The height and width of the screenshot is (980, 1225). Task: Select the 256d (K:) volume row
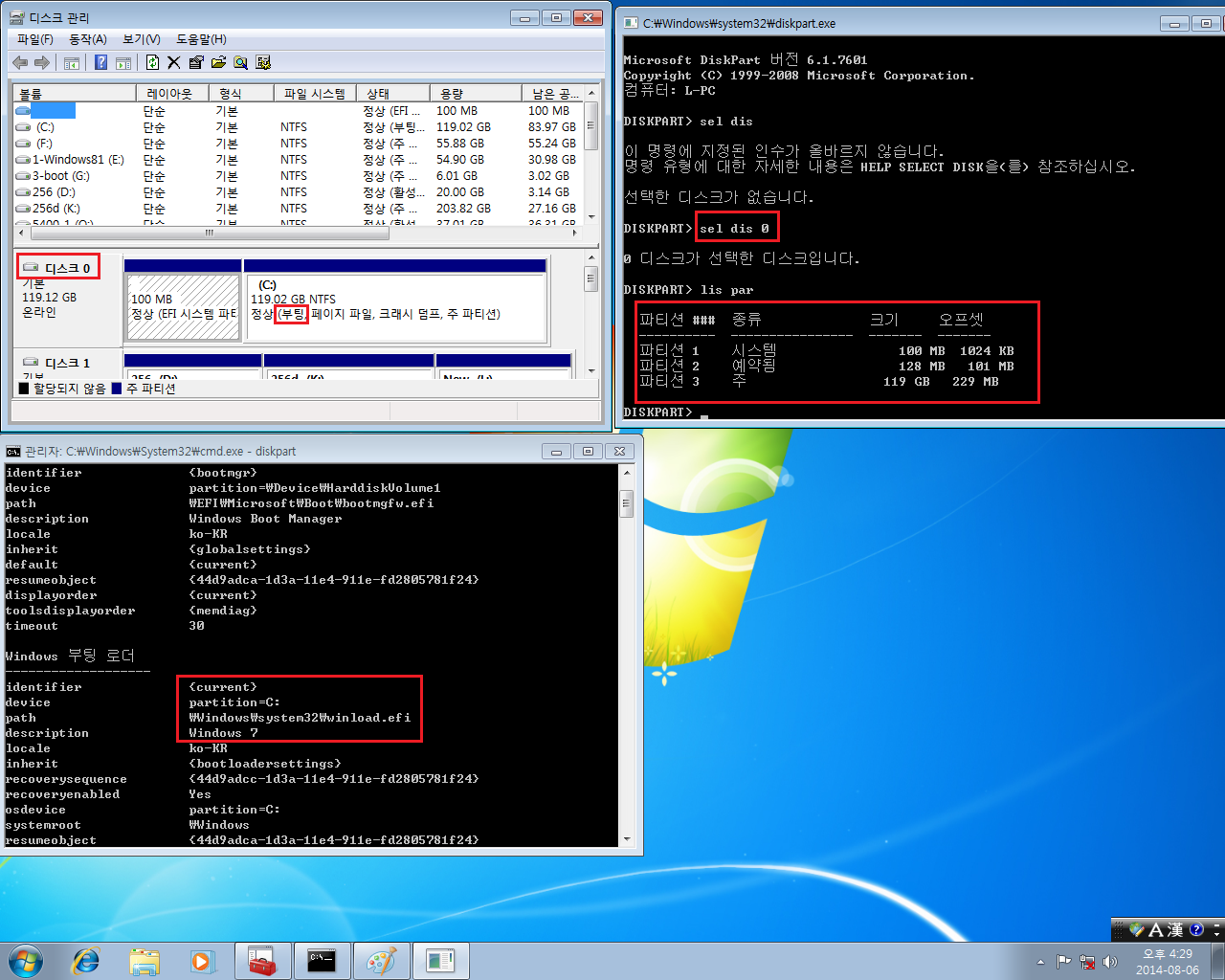click(297, 209)
